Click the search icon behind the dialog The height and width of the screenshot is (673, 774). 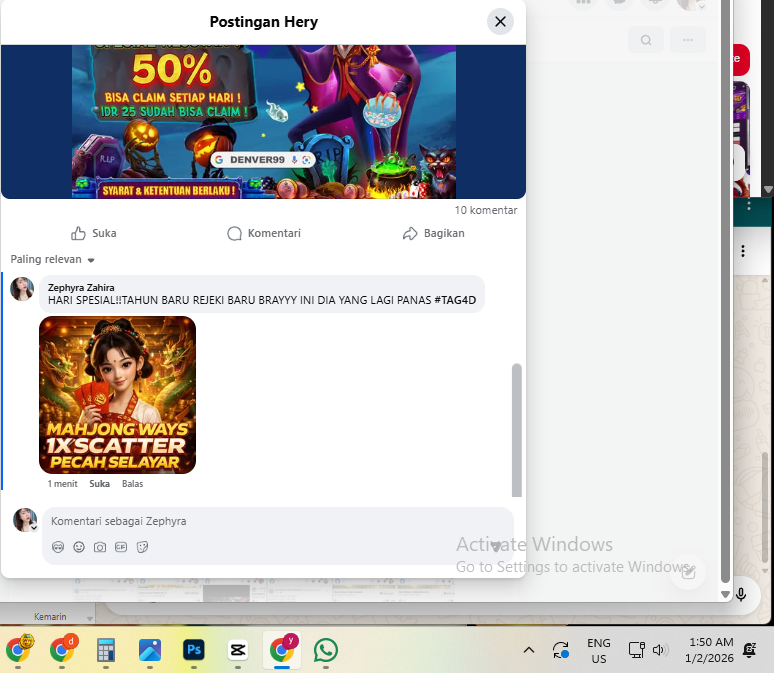click(646, 40)
